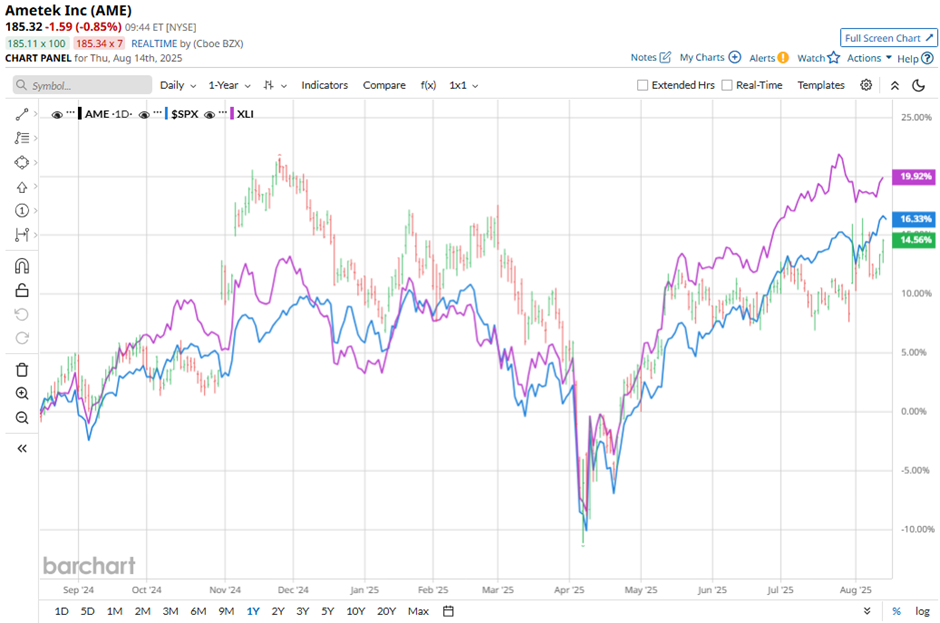The image size is (940, 623).
Task: Expand the bottom panel double-down arrows
Action: pyautogui.click(x=867, y=611)
